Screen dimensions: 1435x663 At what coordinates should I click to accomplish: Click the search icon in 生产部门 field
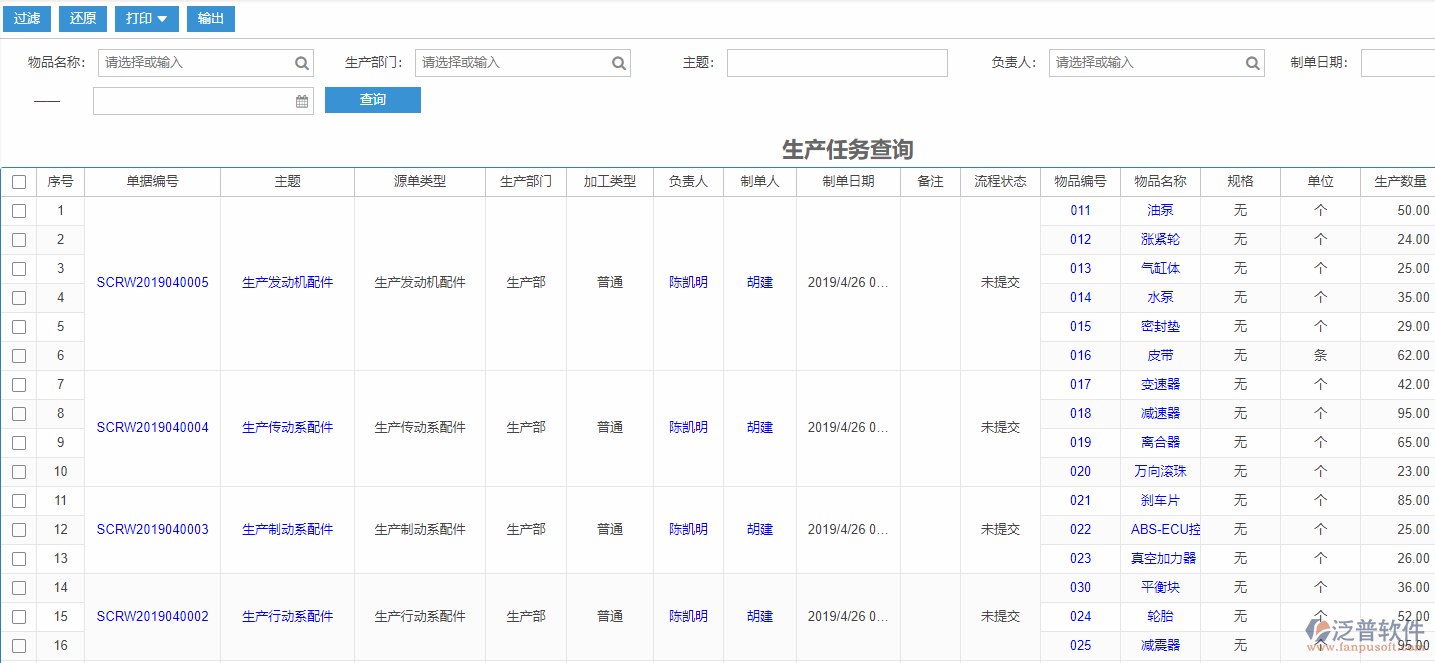coord(619,63)
